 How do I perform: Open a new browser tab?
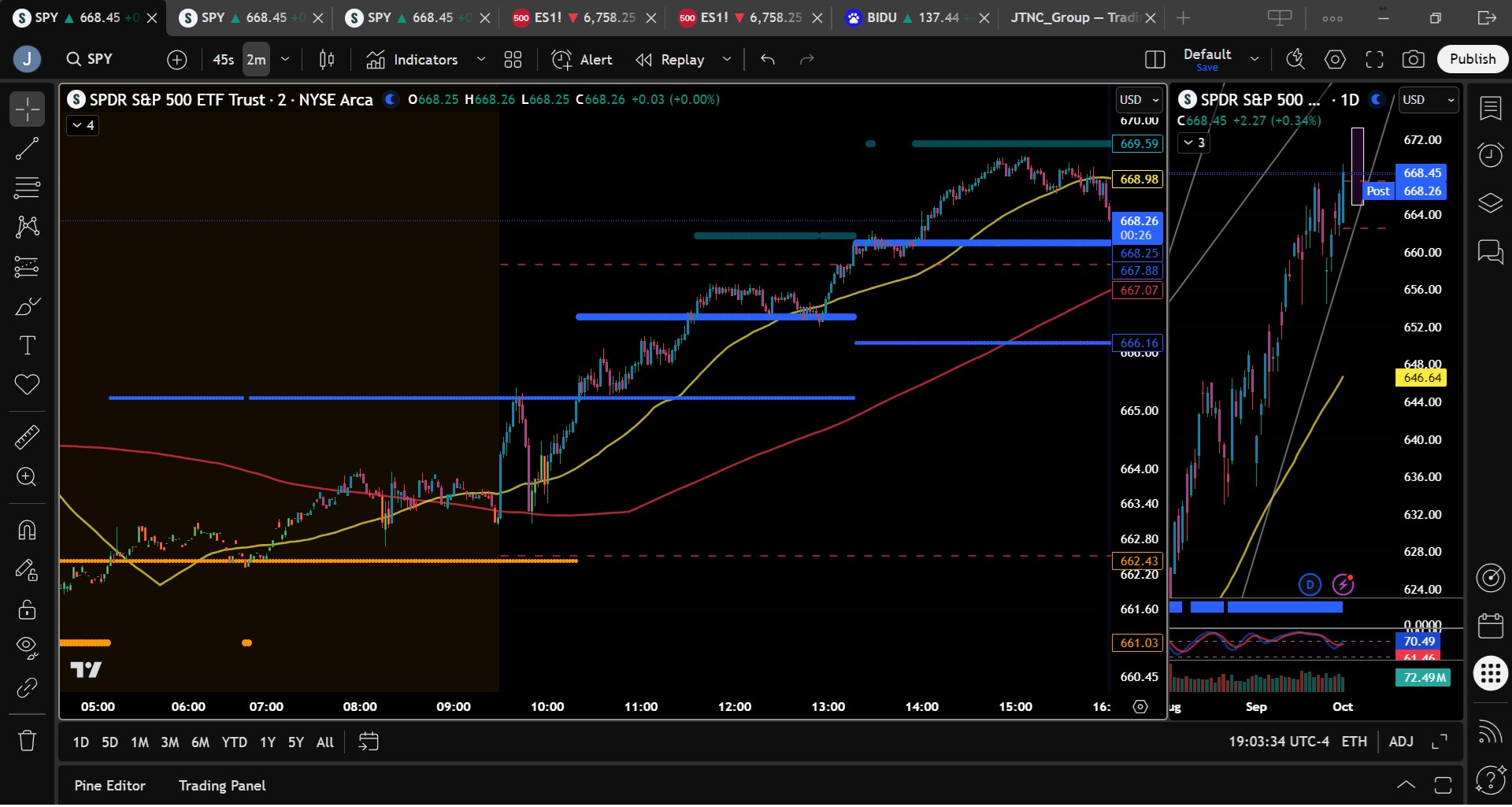point(1183,18)
